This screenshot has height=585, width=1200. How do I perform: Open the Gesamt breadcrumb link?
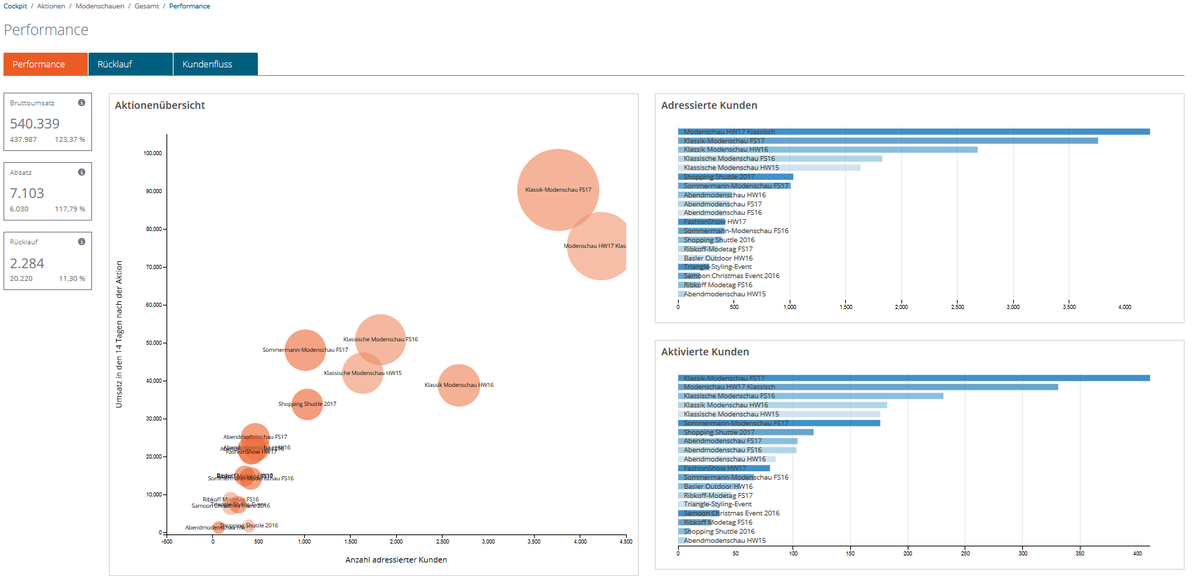(x=146, y=5)
